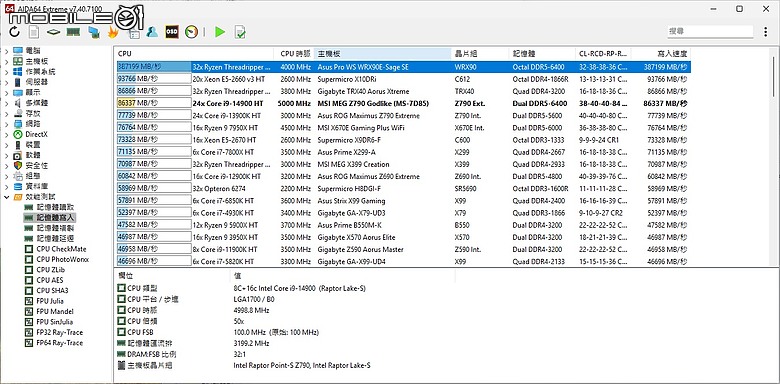Image resolution: width=780 pixels, height=384 pixels.
Task: Select the 32x Opteron 6274 row
Action: click(x=403, y=189)
